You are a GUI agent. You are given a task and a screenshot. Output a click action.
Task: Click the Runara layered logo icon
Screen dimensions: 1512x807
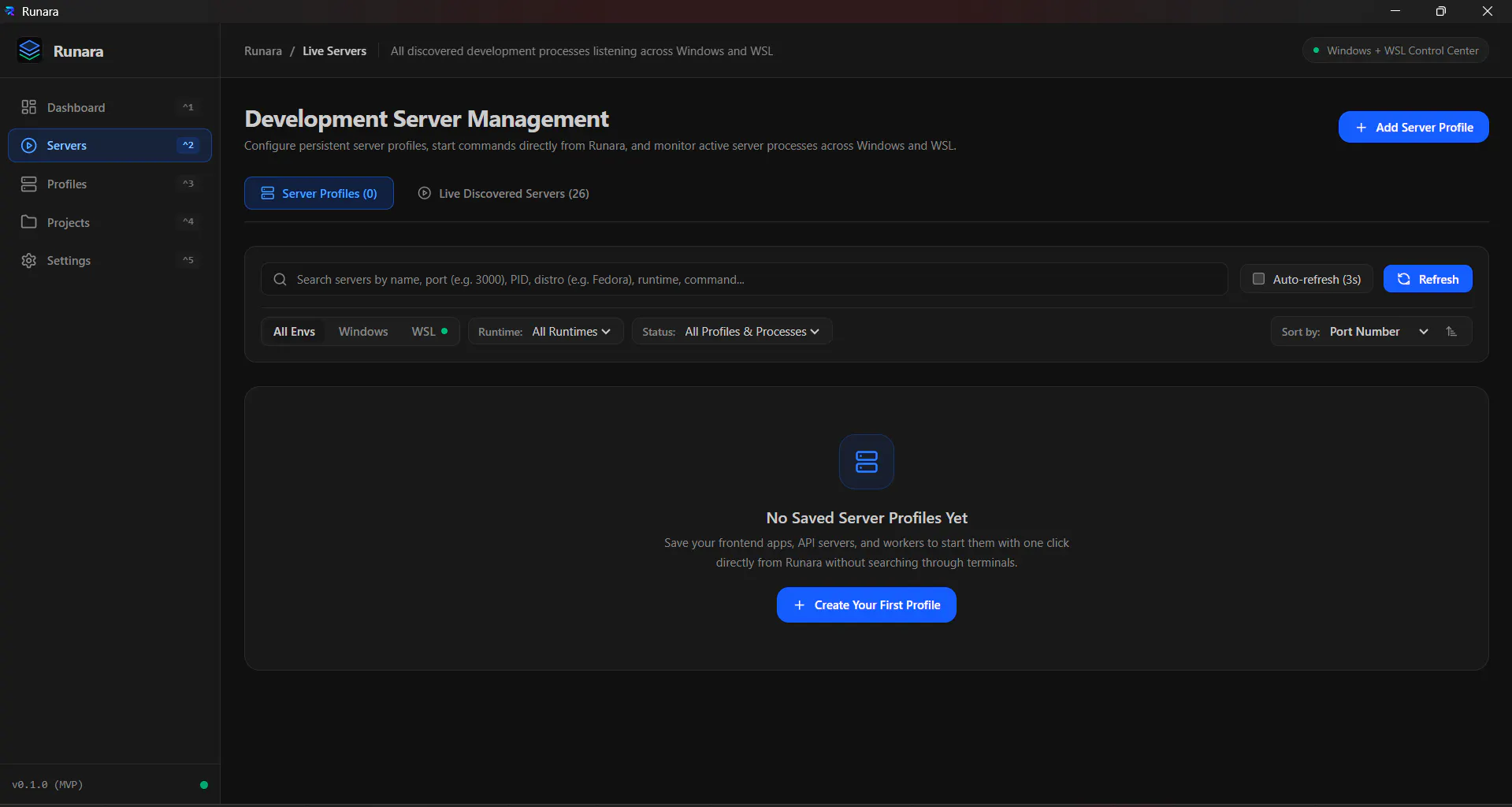point(30,50)
